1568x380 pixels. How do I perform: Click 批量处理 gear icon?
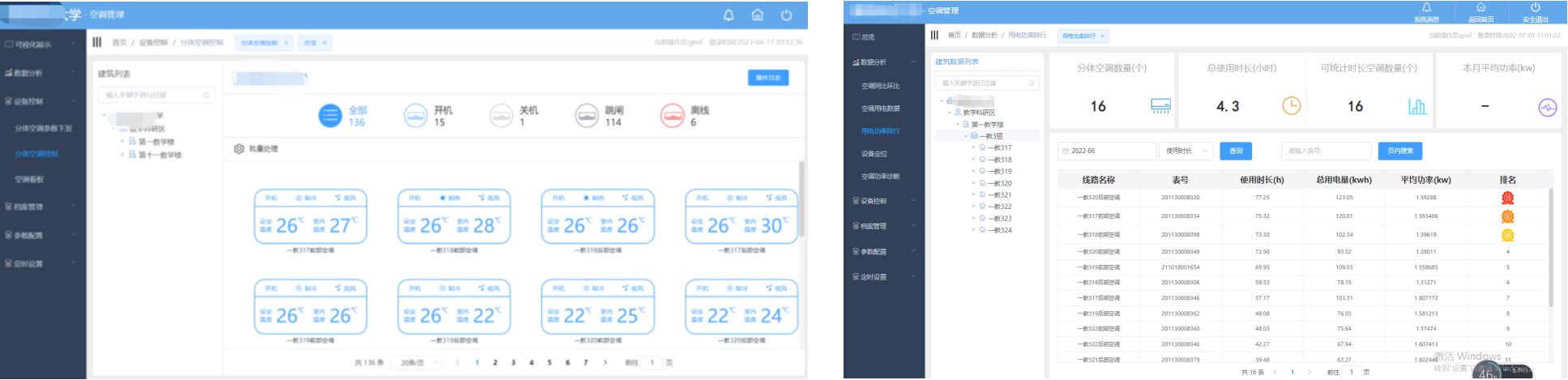[x=239, y=149]
